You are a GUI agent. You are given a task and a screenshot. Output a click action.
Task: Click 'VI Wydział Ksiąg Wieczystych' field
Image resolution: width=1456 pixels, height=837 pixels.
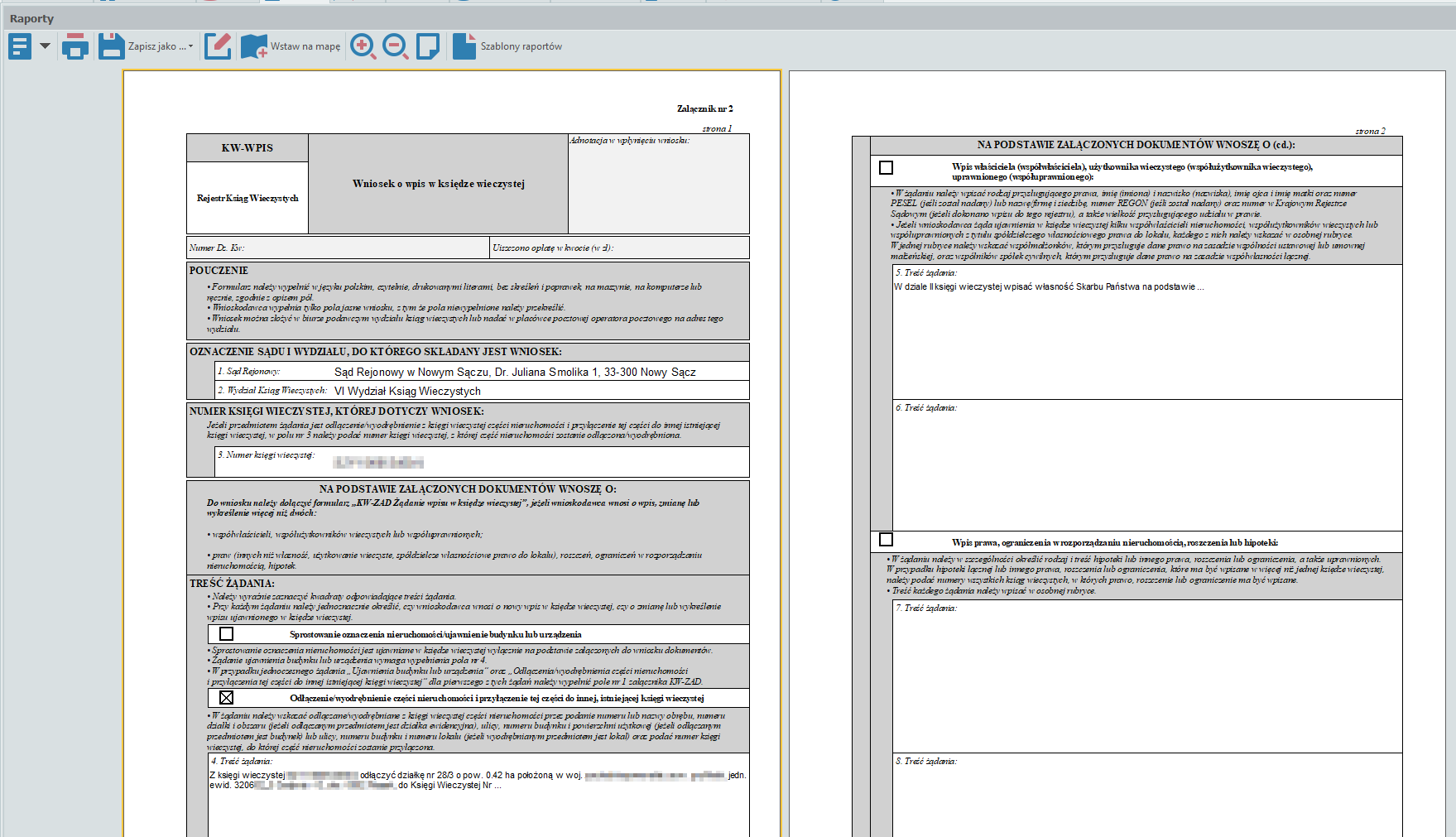[407, 391]
